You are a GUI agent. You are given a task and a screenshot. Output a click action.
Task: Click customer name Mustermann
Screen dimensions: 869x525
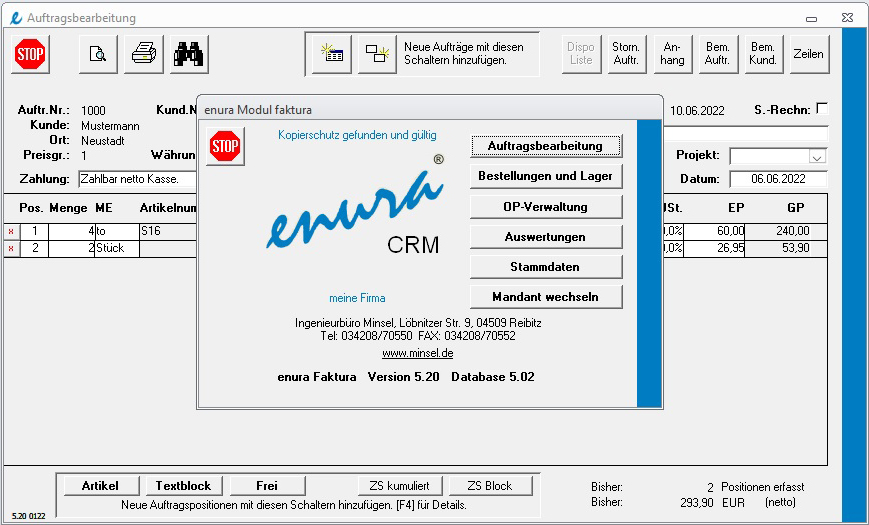point(110,126)
